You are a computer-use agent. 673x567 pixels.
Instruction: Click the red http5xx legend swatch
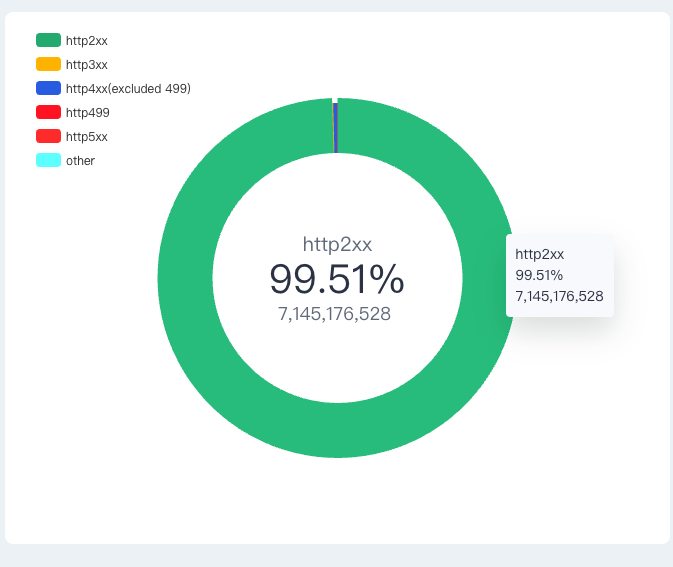48,136
